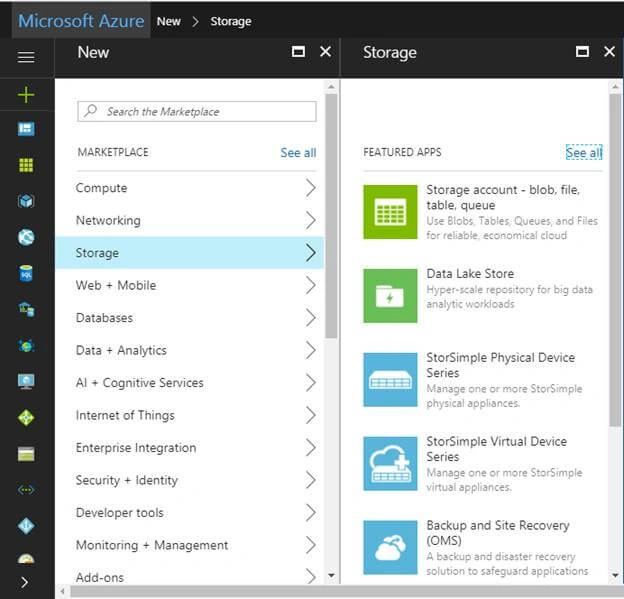The height and width of the screenshot is (599, 624).
Task: Click scroll-up arrow of New blade
Action: point(331,86)
